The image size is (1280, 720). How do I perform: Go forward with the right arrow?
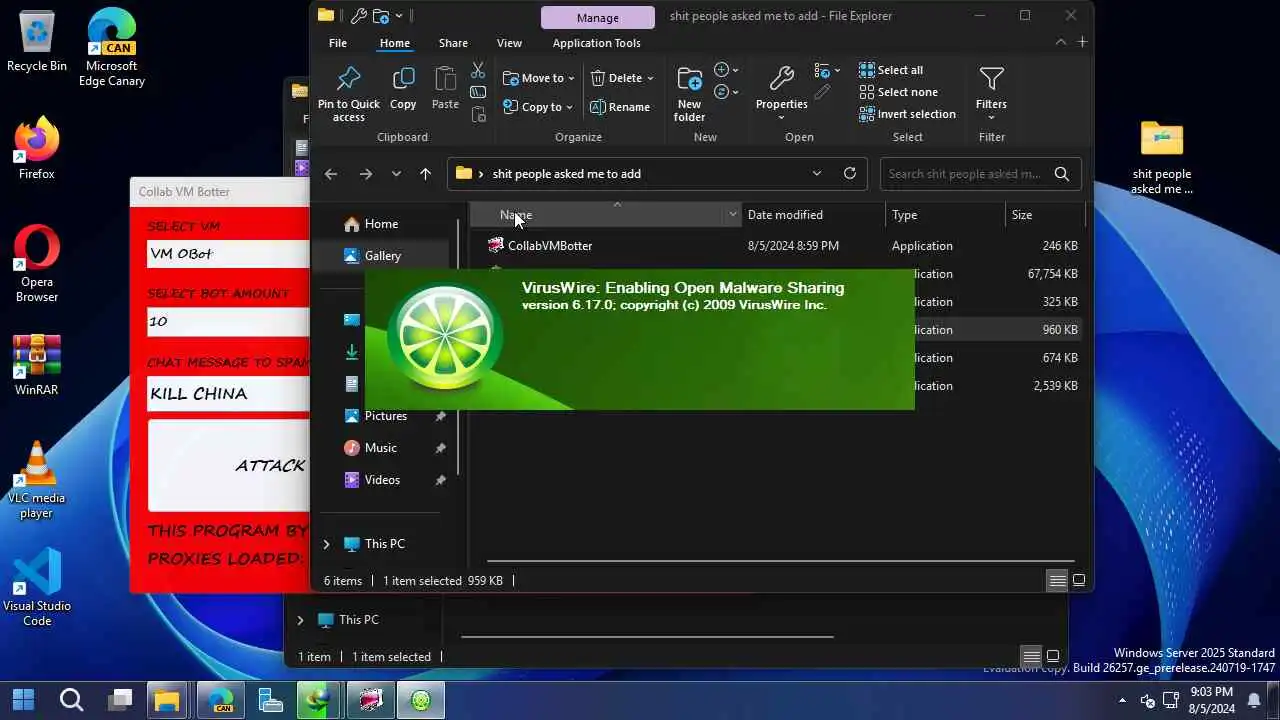click(x=366, y=174)
